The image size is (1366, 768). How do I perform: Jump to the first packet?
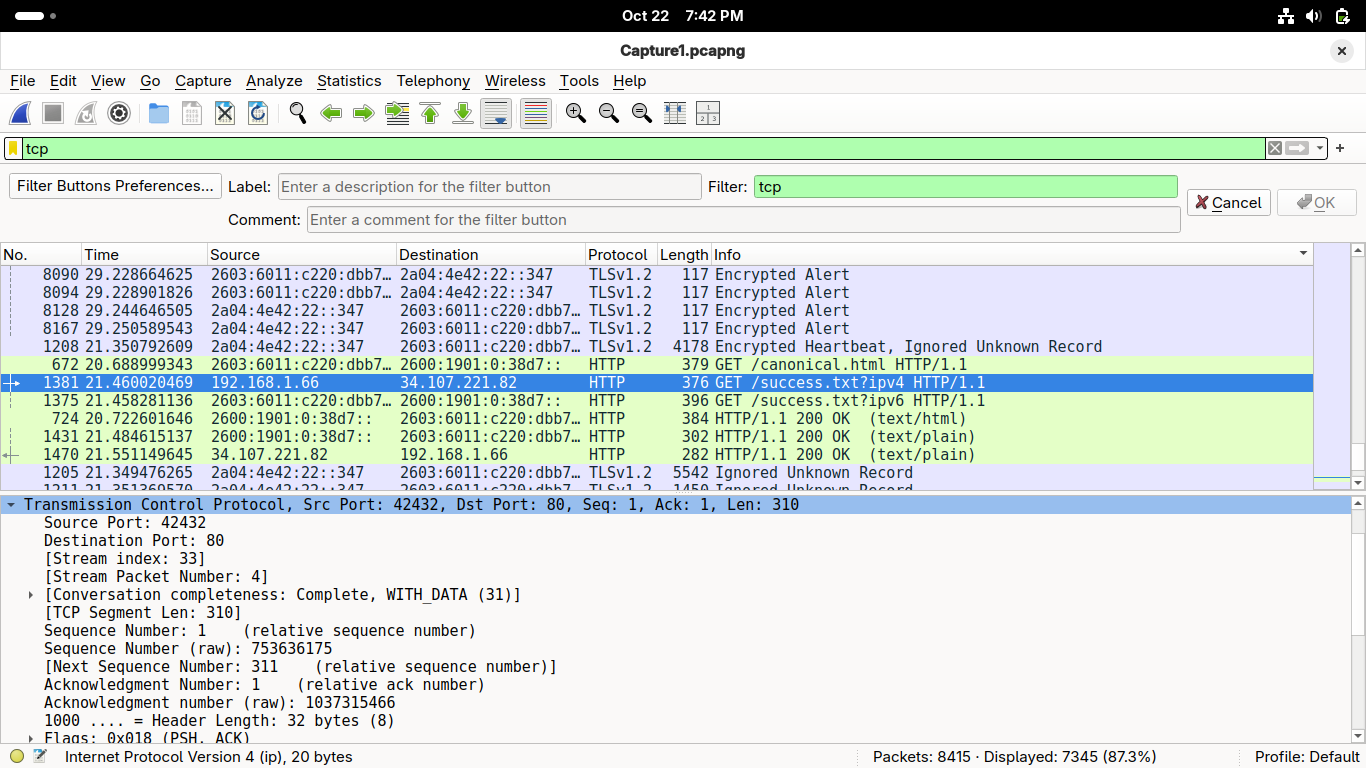[430, 114]
